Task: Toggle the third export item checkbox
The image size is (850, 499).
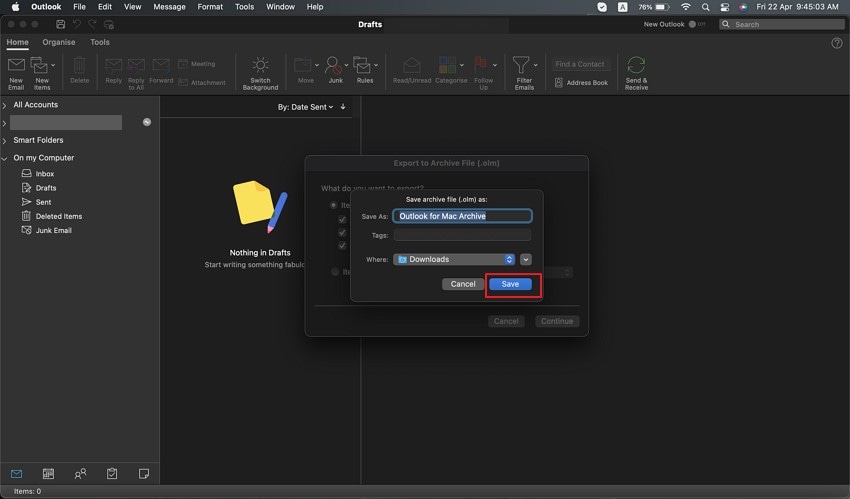Action: [x=342, y=245]
